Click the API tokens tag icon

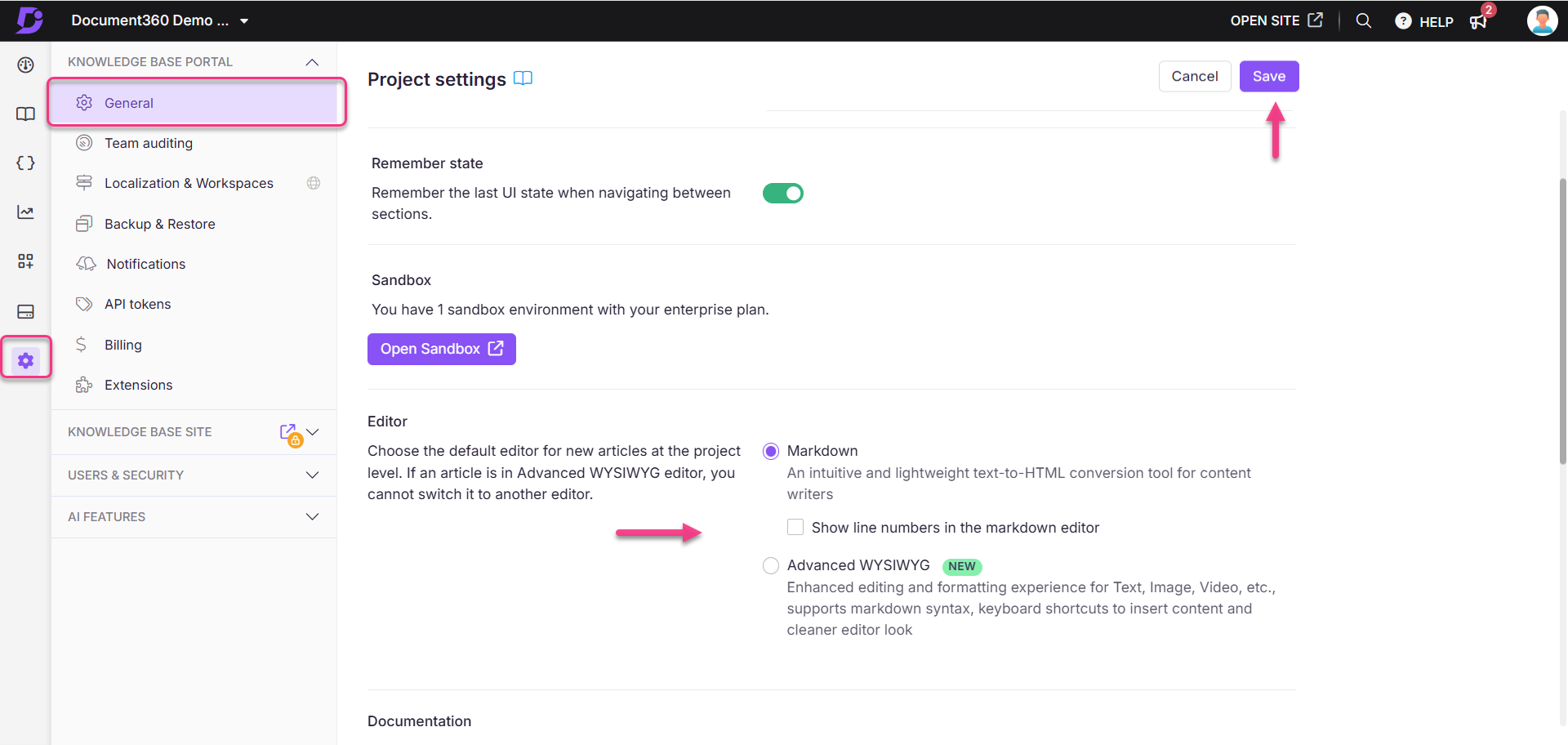(x=83, y=304)
